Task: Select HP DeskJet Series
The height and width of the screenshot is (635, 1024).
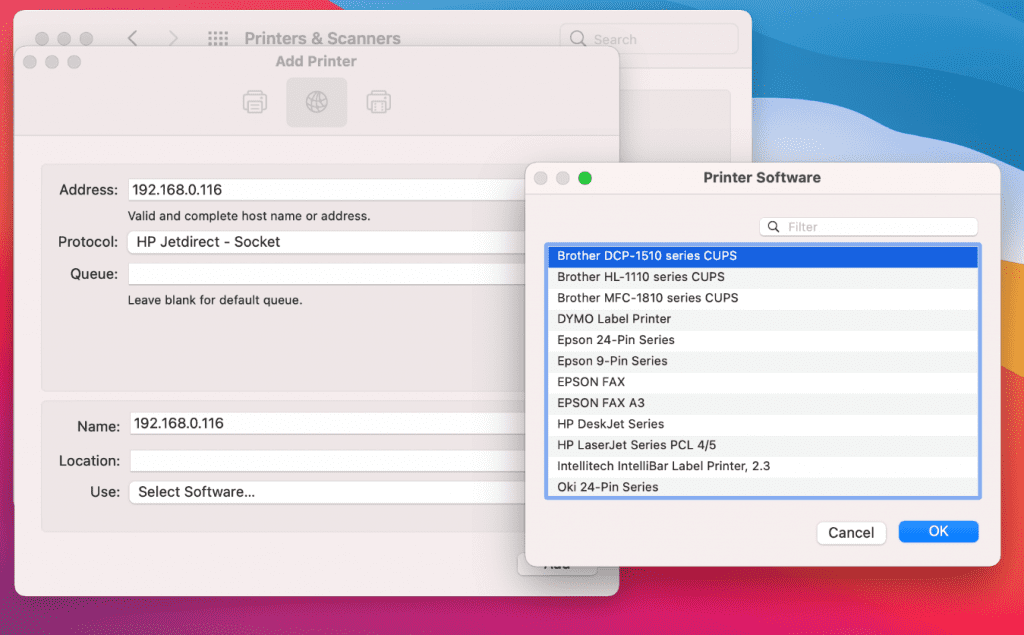Action: point(763,424)
